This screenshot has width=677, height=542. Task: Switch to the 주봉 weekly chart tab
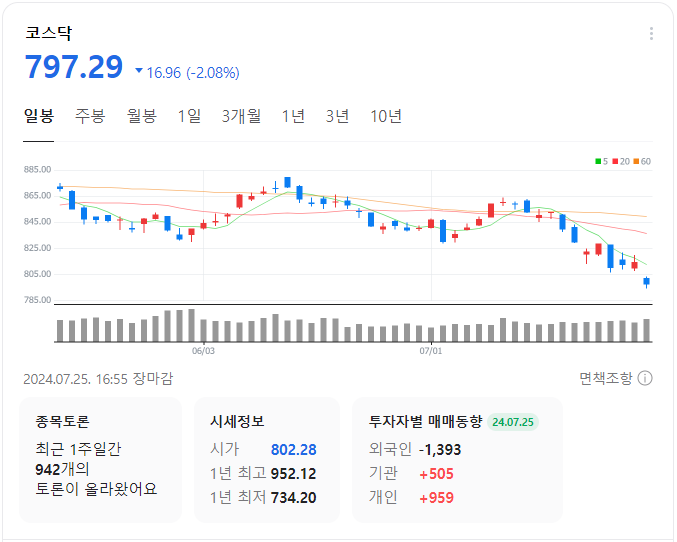point(90,116)
